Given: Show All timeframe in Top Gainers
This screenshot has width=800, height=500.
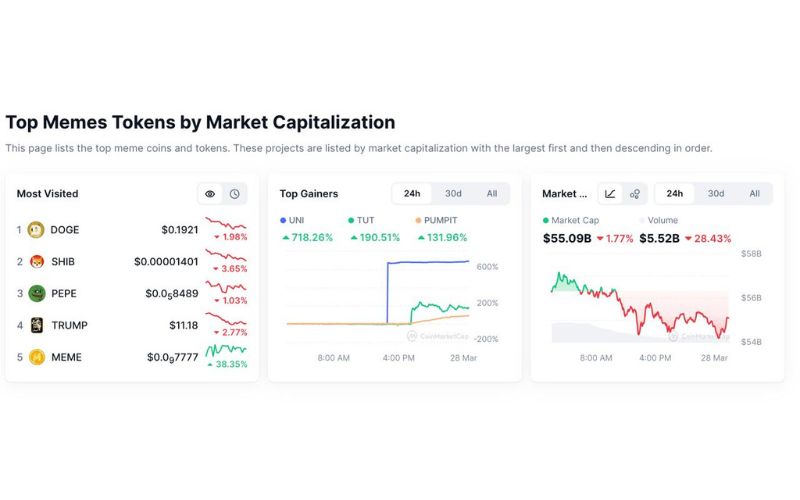Looking at the screenshot, I should [492, 194].
